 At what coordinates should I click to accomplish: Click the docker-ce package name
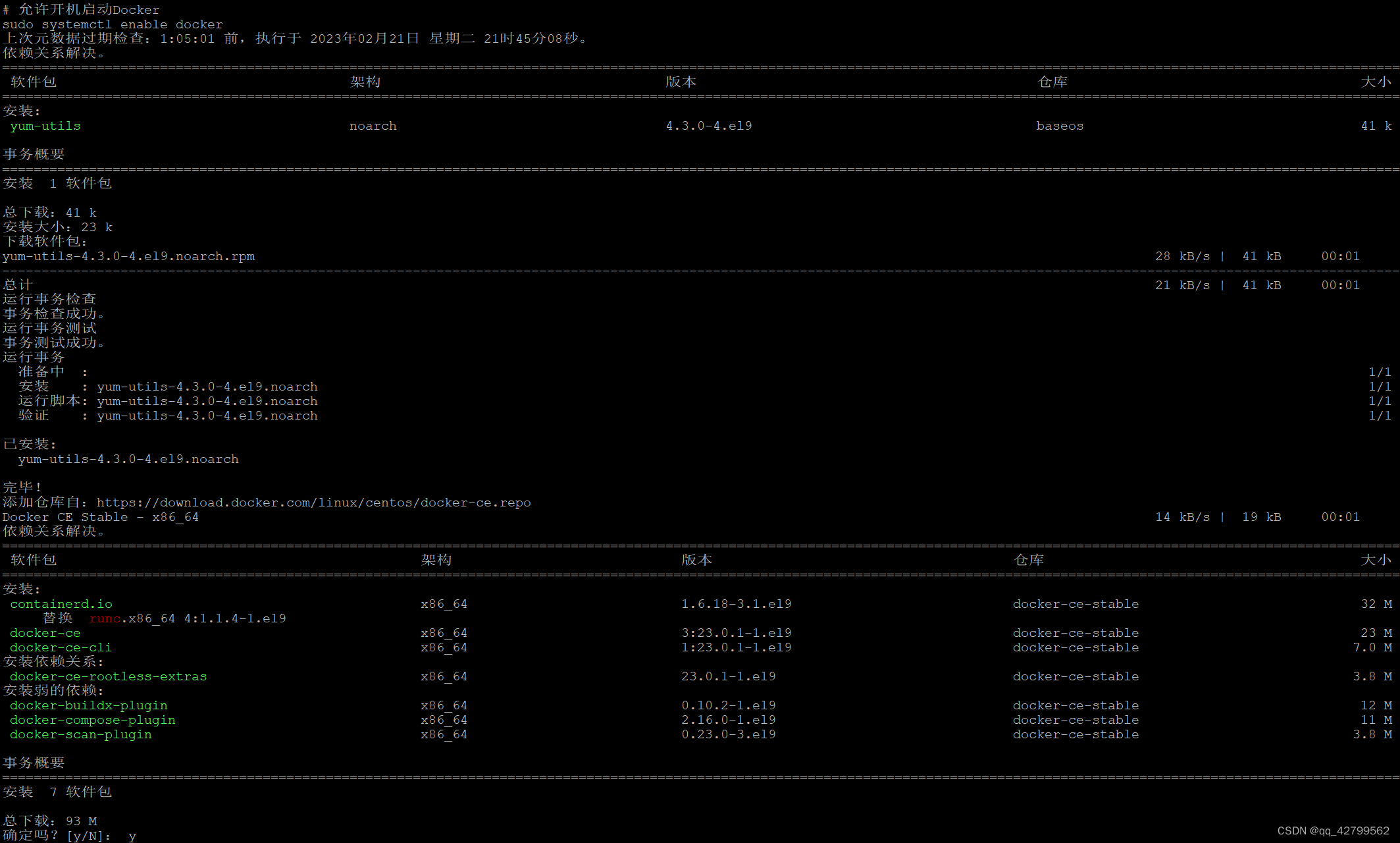45,633
